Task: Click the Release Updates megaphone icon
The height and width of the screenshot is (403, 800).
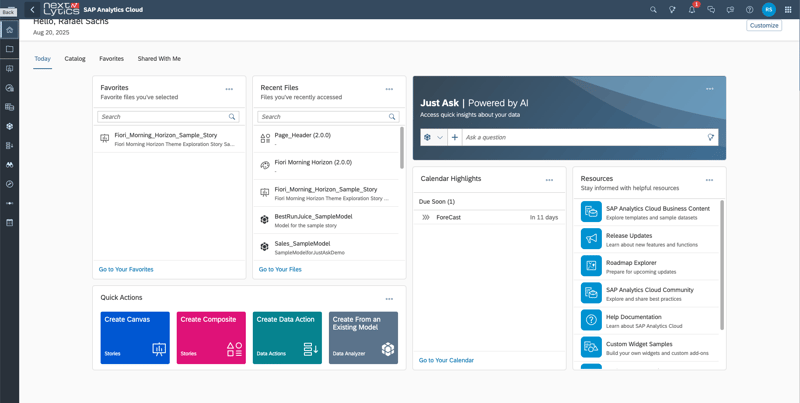Action: point(591,239)
